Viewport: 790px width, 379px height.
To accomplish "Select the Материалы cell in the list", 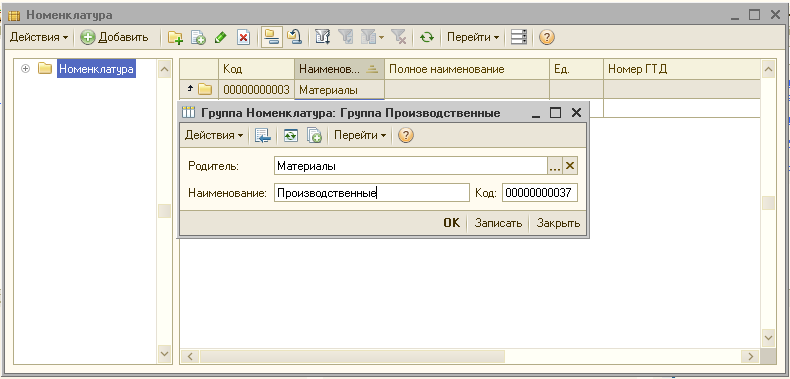I will coord(339,90).
